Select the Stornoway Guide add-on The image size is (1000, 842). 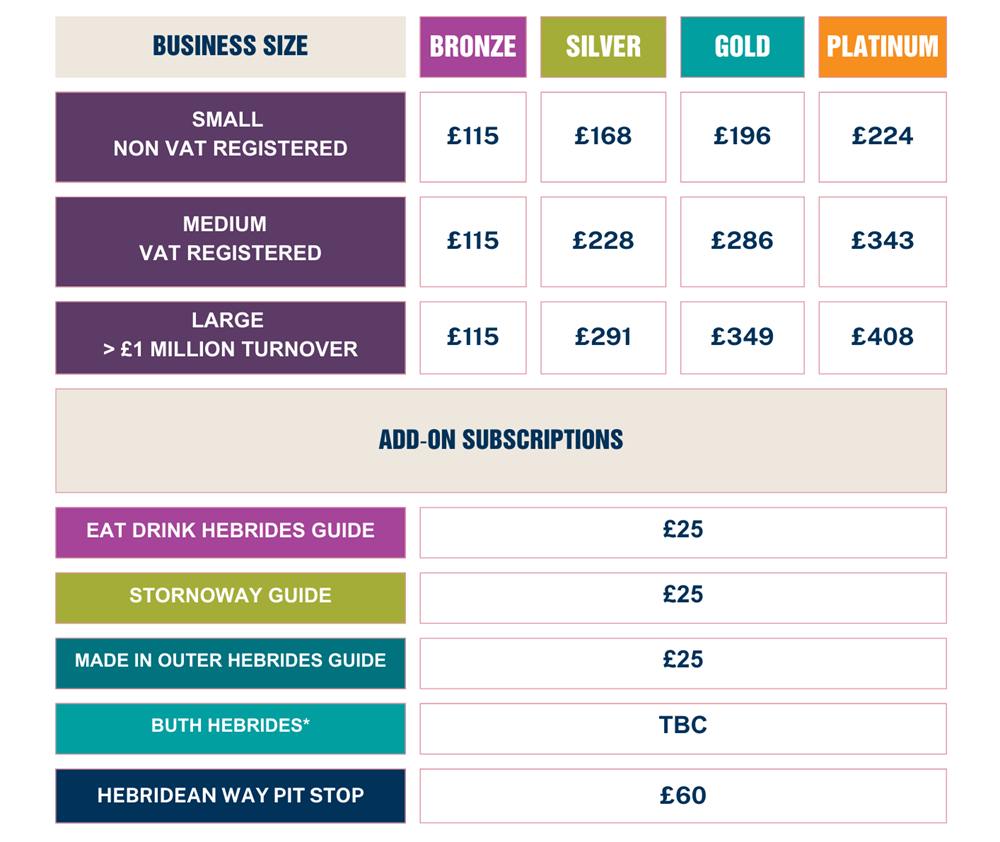(x=230, y=598)
